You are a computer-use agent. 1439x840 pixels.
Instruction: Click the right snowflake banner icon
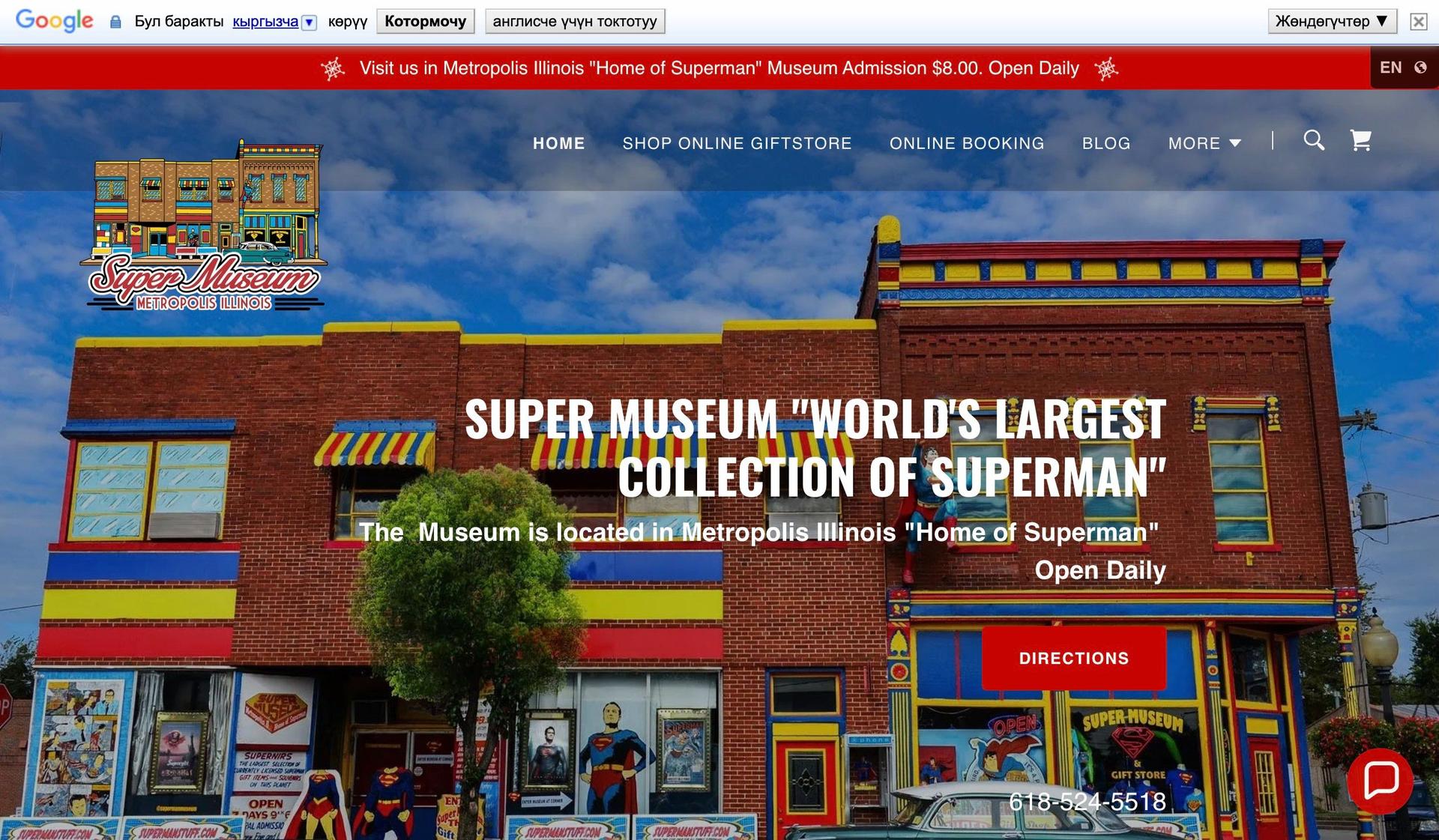[x=1106, y=69]
